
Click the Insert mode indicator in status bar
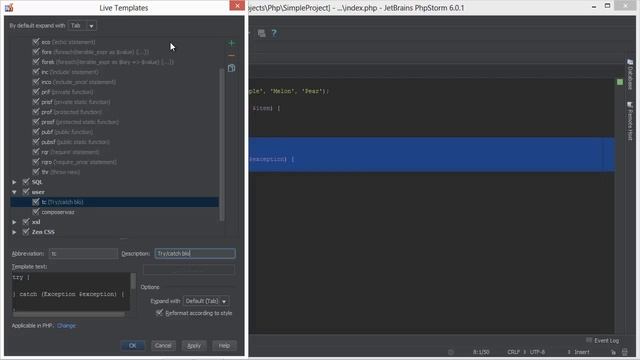tap(582, 352)
